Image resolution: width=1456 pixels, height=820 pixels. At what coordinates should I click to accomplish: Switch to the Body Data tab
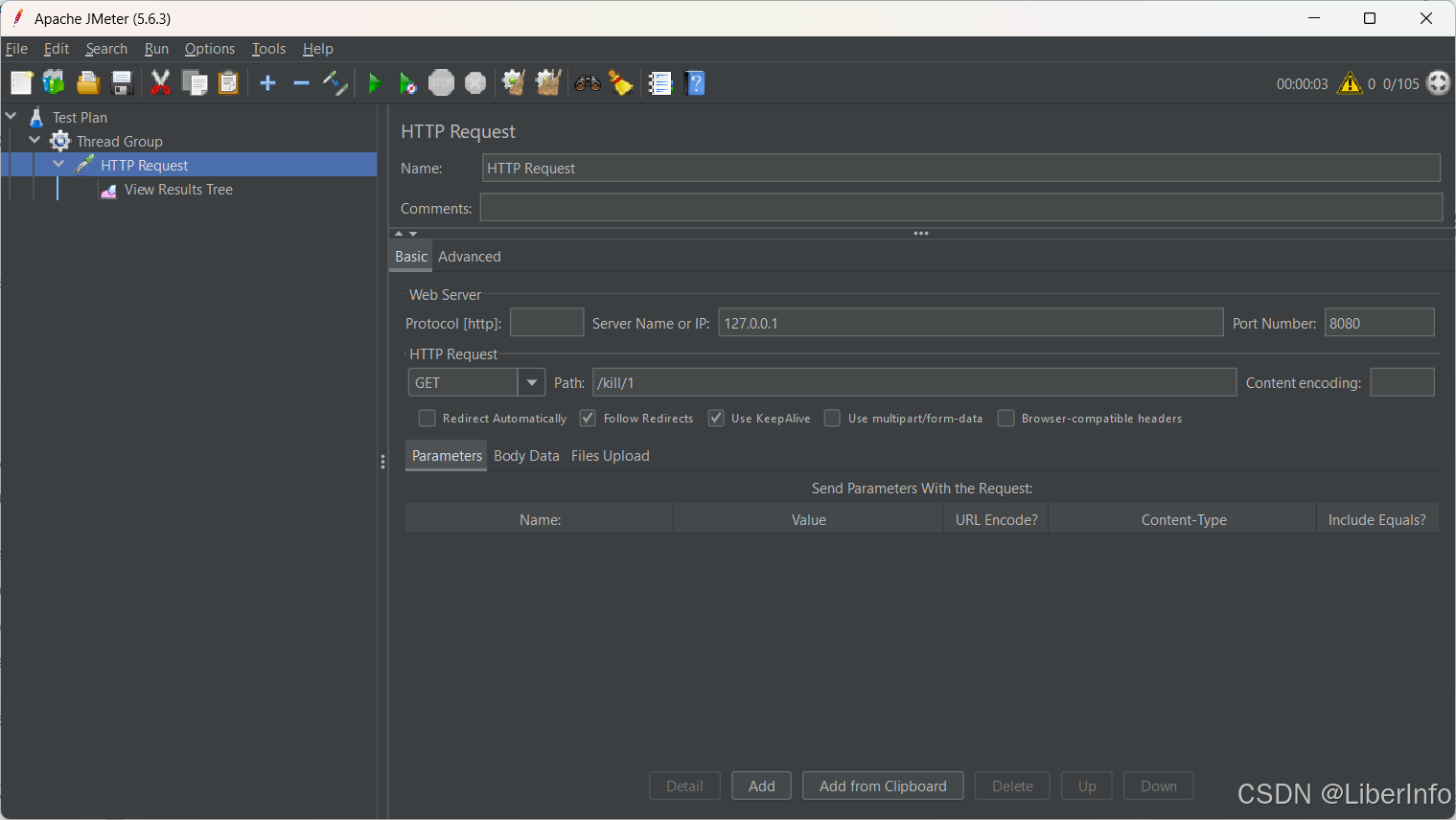526,456
